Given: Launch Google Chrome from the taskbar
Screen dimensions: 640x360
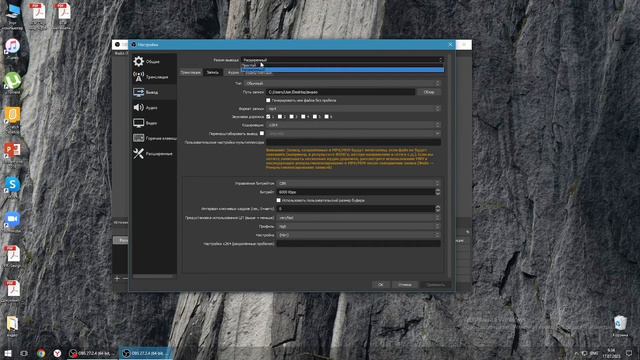Looking at the screenshot, I should [41, 353].
